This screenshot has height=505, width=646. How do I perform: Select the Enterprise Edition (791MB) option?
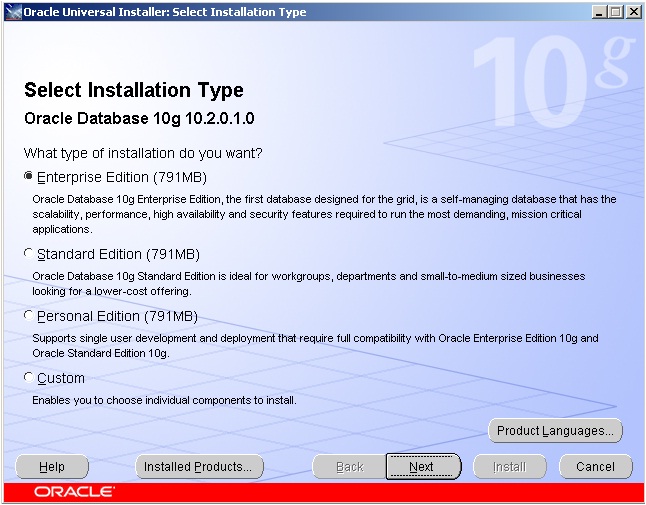[x=28, y=177]
